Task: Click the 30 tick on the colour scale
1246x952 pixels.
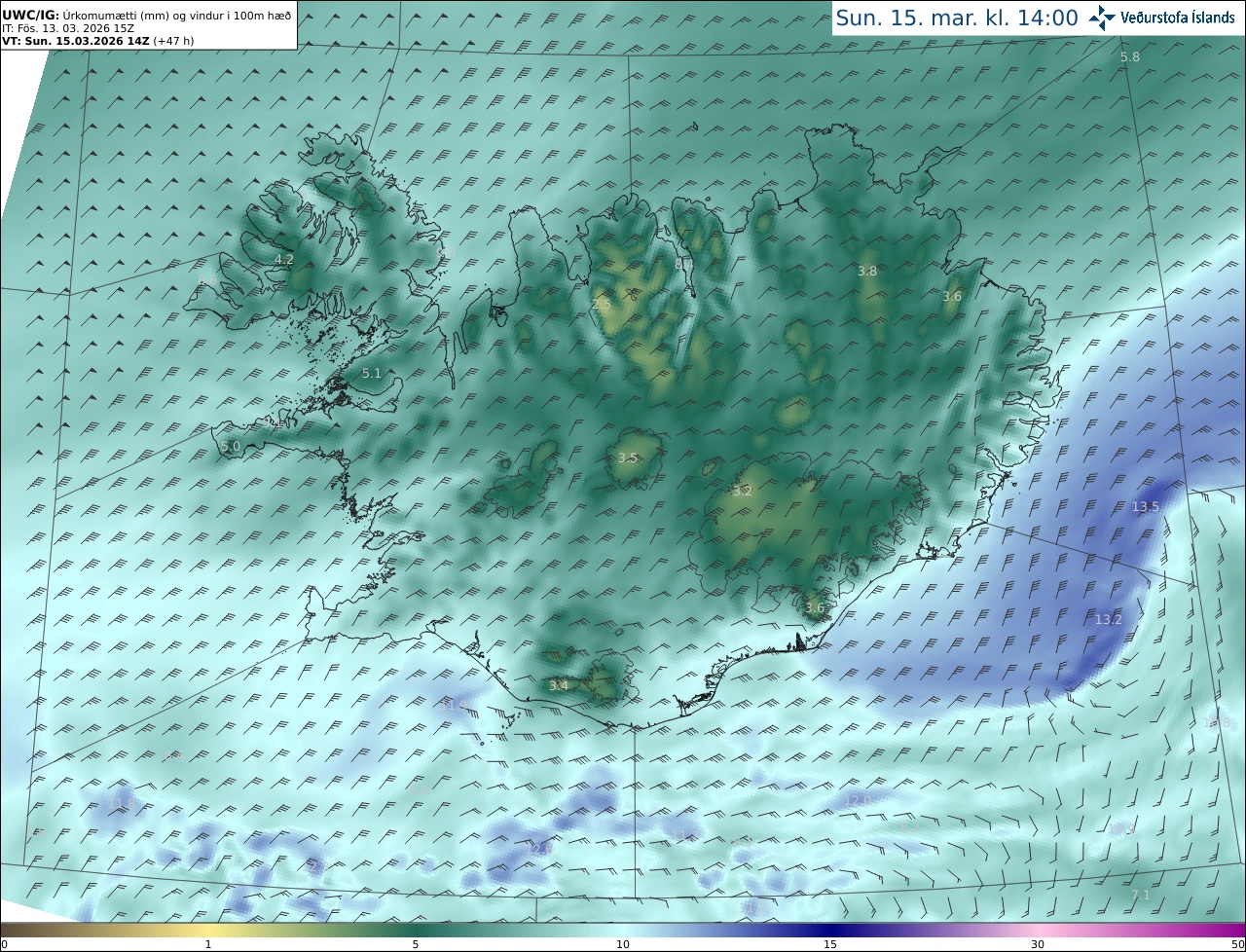Action: tap(1038, 944)
